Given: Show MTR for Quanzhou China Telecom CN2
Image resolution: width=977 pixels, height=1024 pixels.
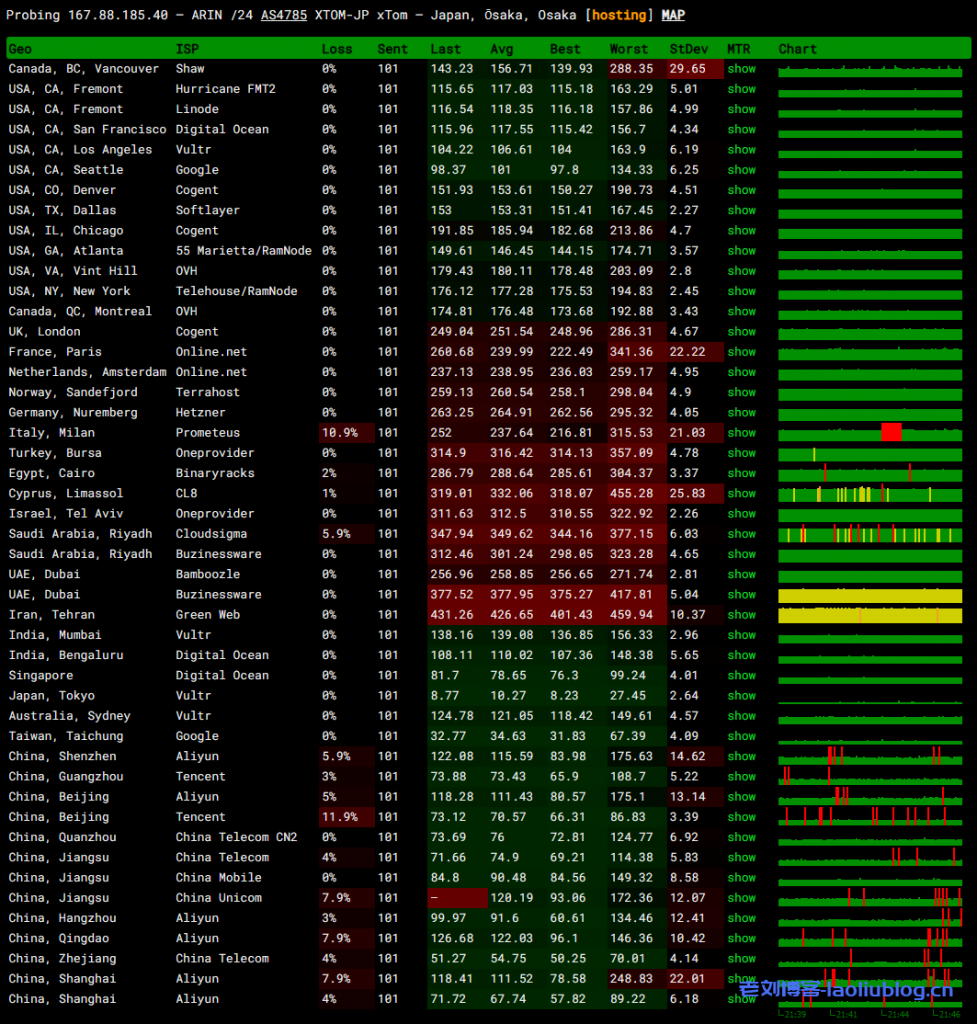Looking at the screenshot, I should click(x=741, y=838).
